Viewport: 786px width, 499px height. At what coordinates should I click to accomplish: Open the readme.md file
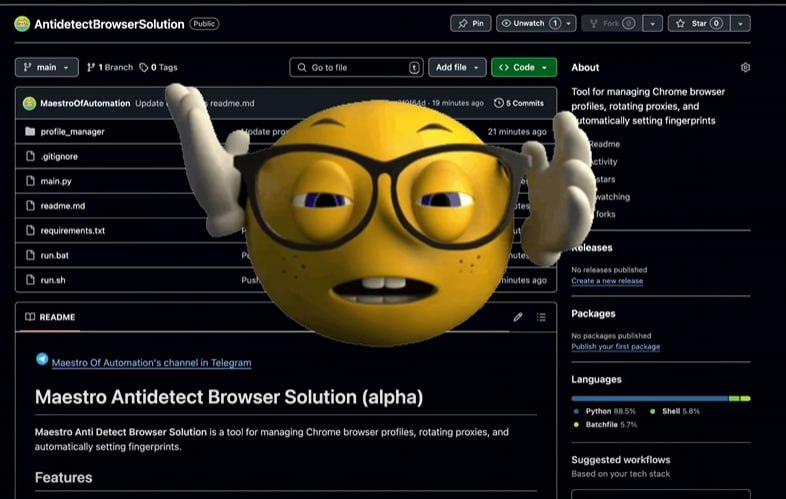coord(63,206)
